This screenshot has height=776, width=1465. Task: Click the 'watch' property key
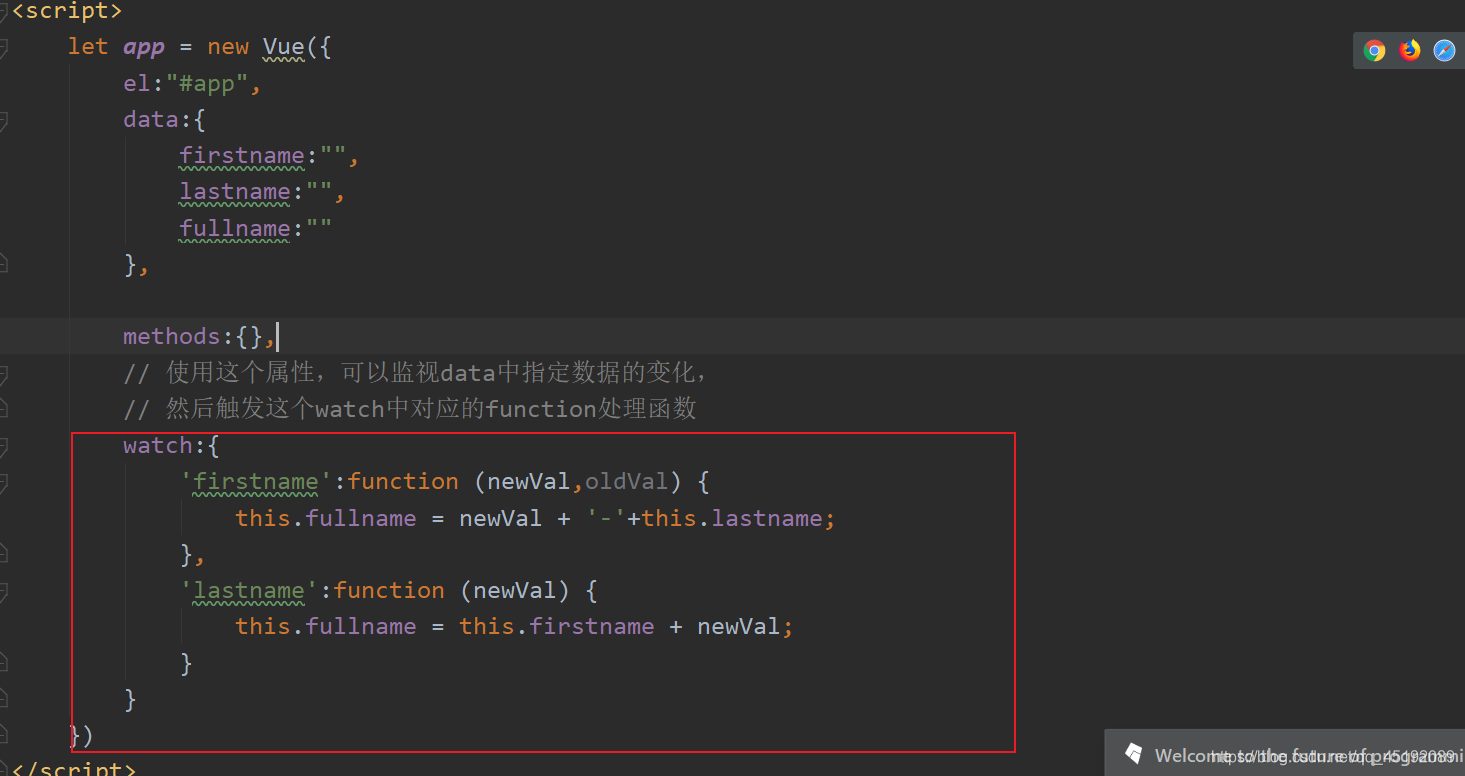[x=158, y=445]
